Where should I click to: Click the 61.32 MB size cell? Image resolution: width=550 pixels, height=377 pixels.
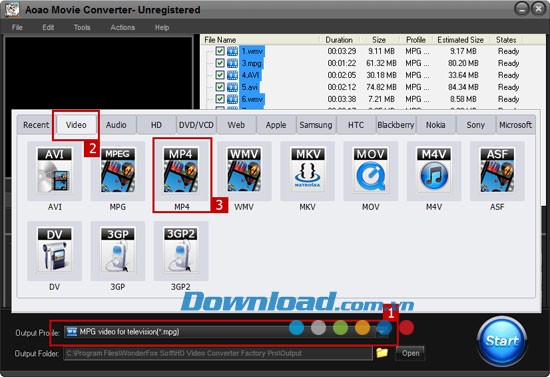[381, 63]
